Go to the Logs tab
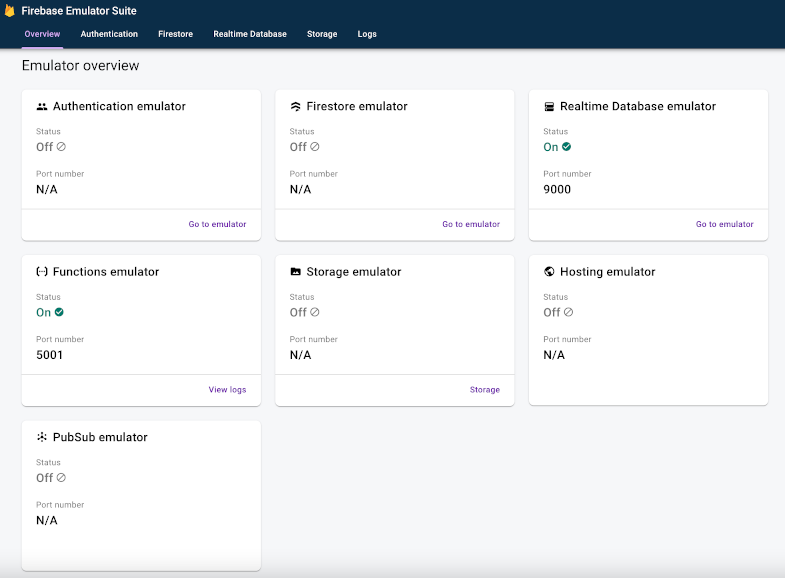 pos(367,34)
